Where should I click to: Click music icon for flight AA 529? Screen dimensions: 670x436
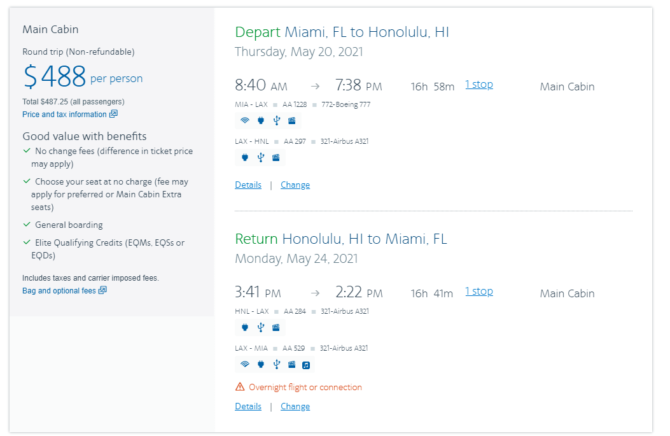[x=306, y=365]
